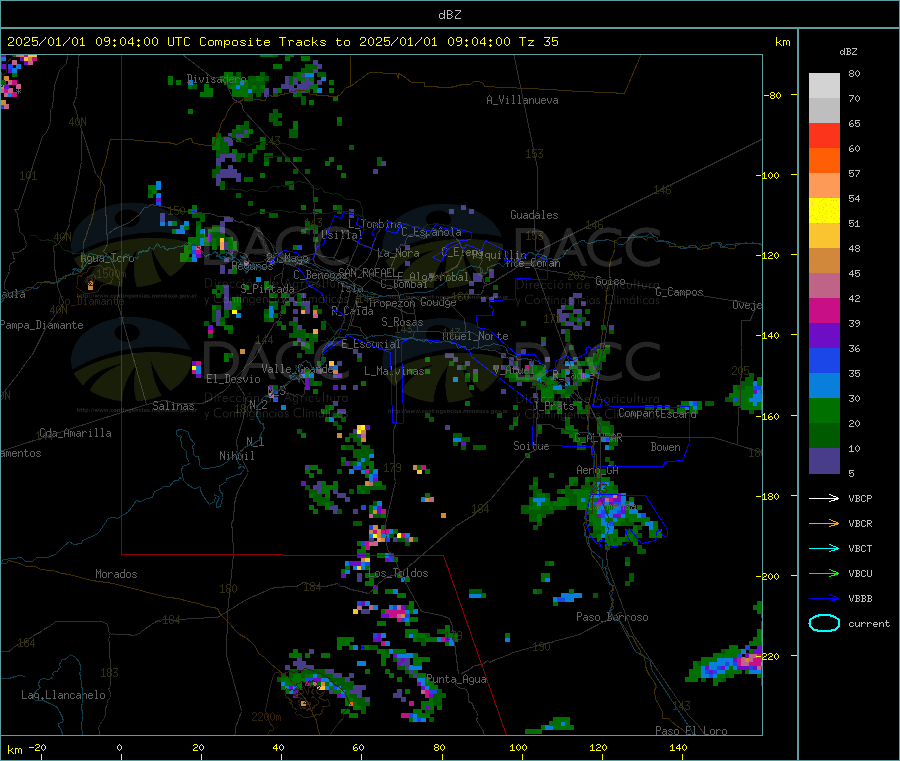Click the El_Desvio map label

click(x=234, y=379)
